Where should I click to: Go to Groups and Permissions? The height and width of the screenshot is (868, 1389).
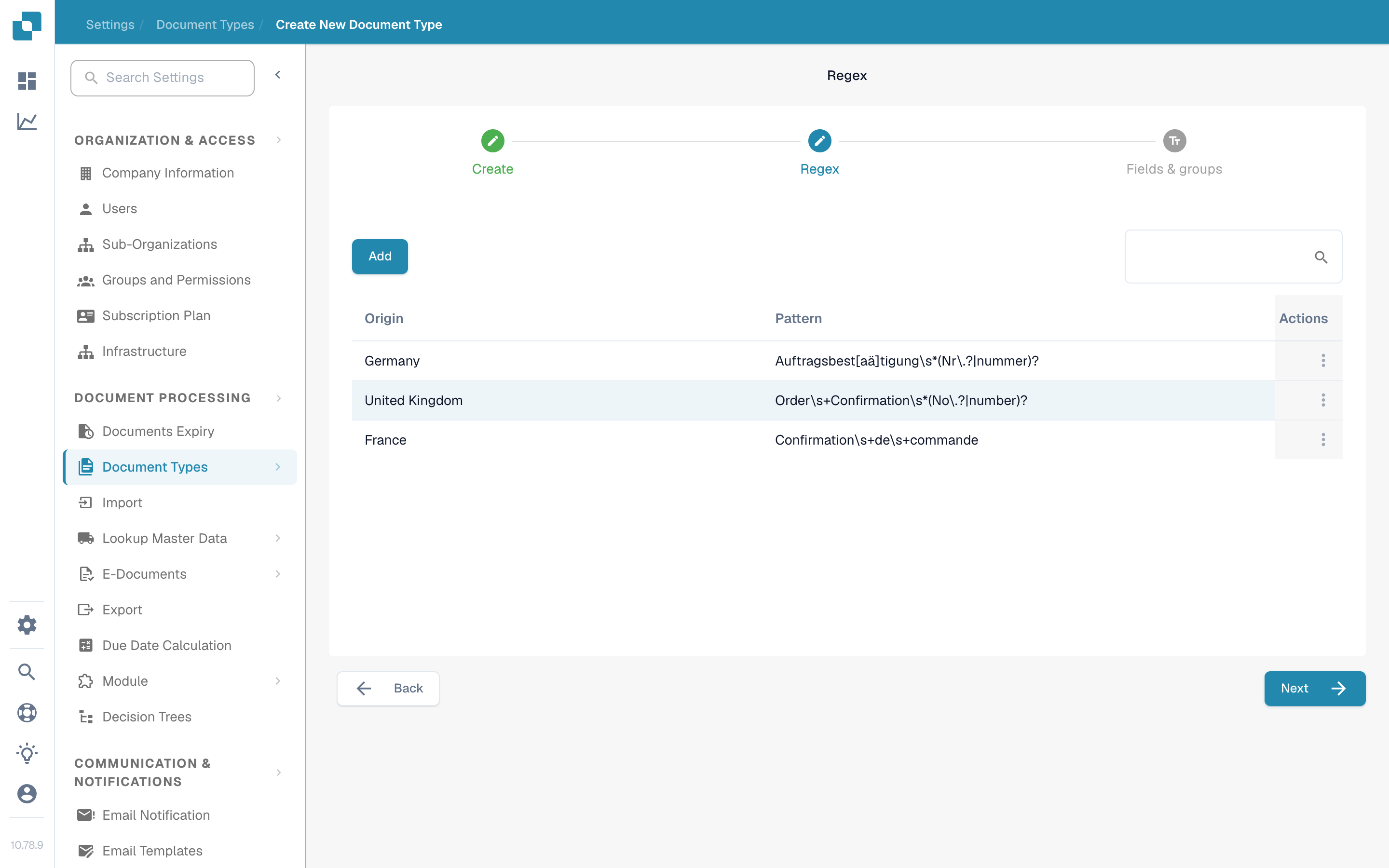click(x=179, y=280)
